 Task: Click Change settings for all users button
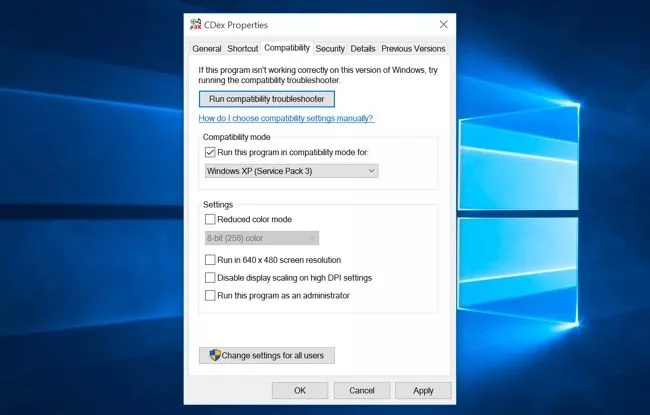coord(267,355)
